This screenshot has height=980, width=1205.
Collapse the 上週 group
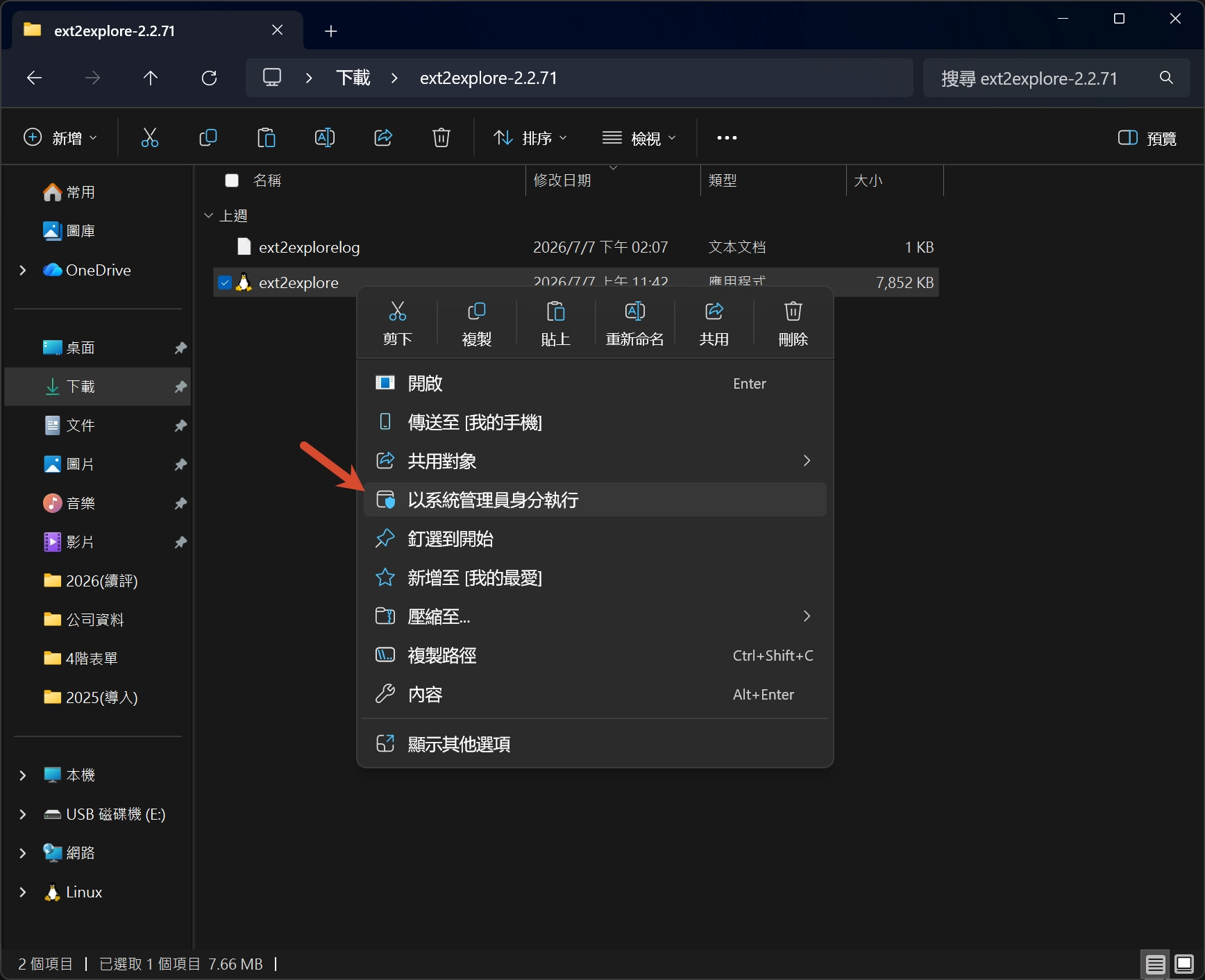point(208,216)
